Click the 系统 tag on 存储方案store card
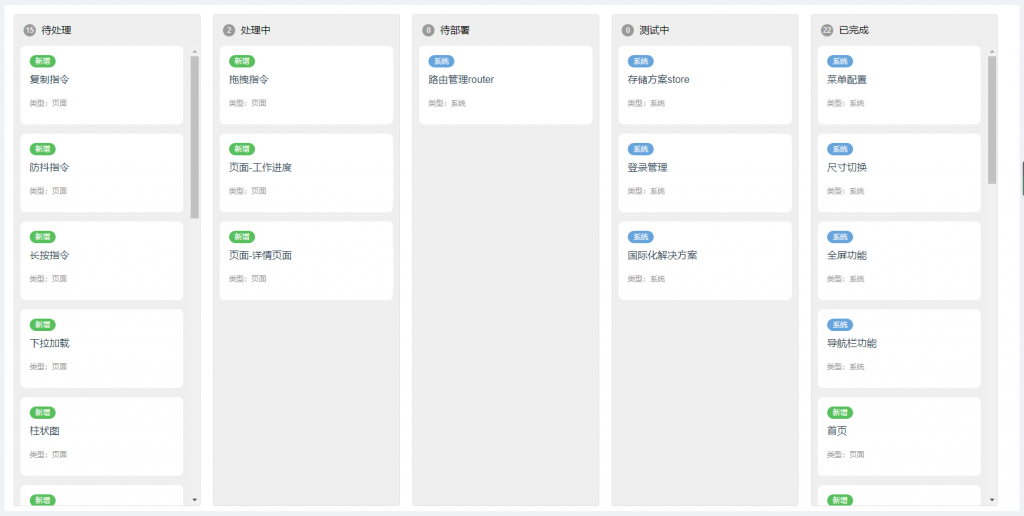 641,61
